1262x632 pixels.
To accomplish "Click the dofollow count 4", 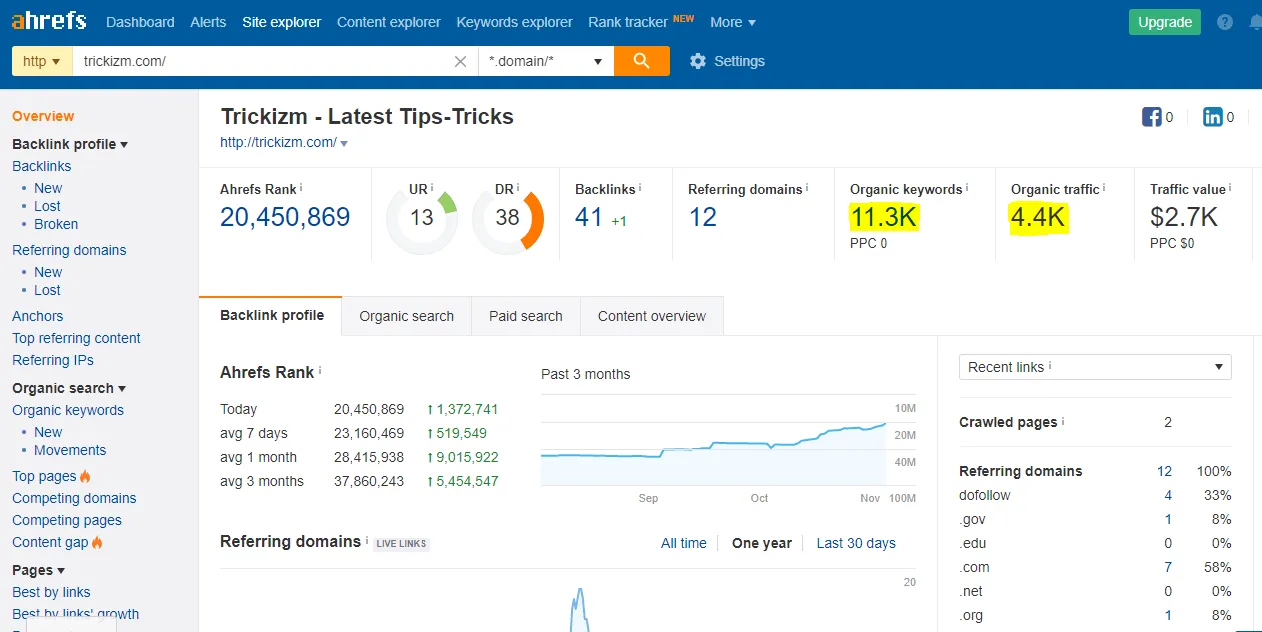I will point(1168,495).
